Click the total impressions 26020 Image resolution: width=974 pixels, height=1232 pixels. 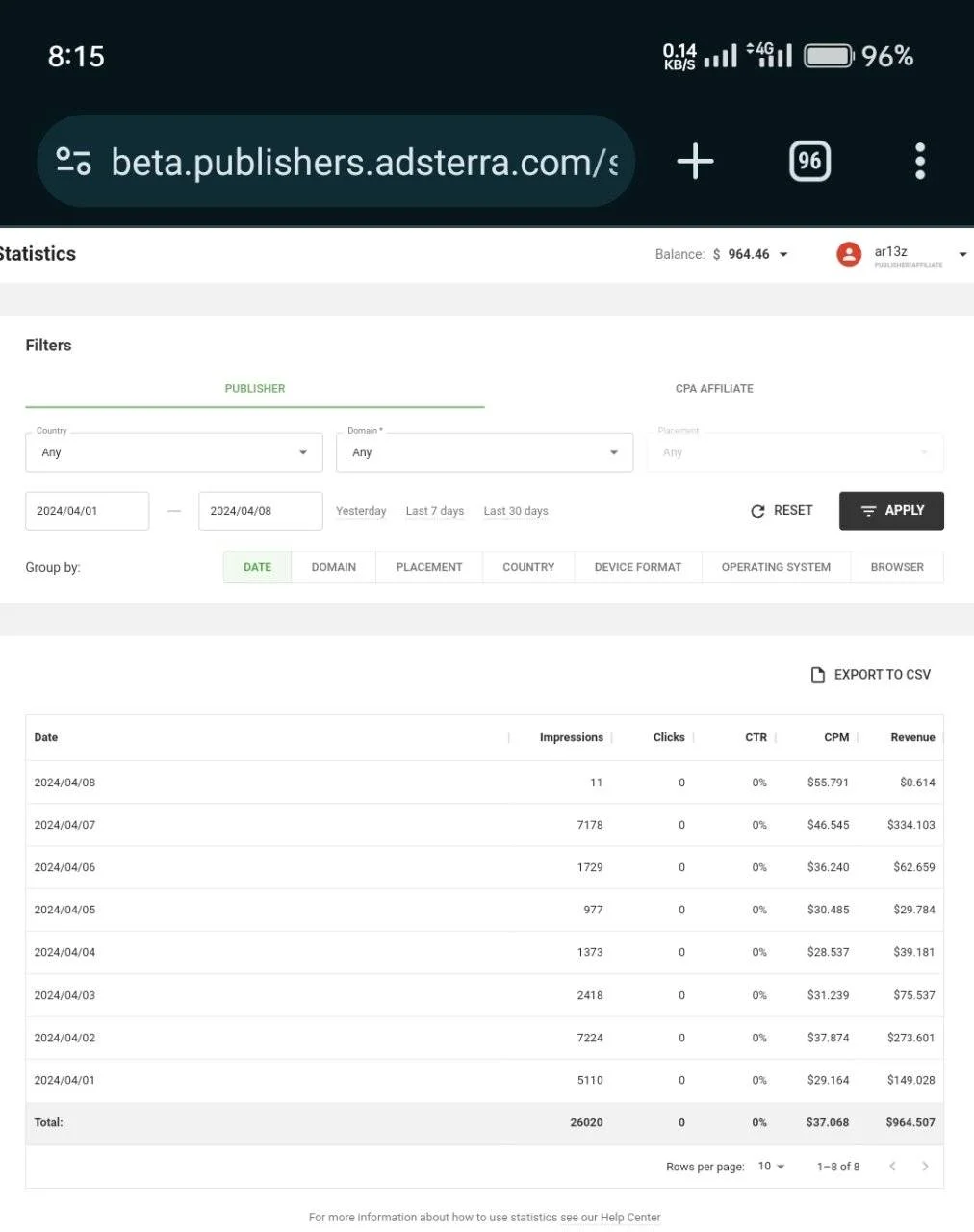click(586, 1122)
